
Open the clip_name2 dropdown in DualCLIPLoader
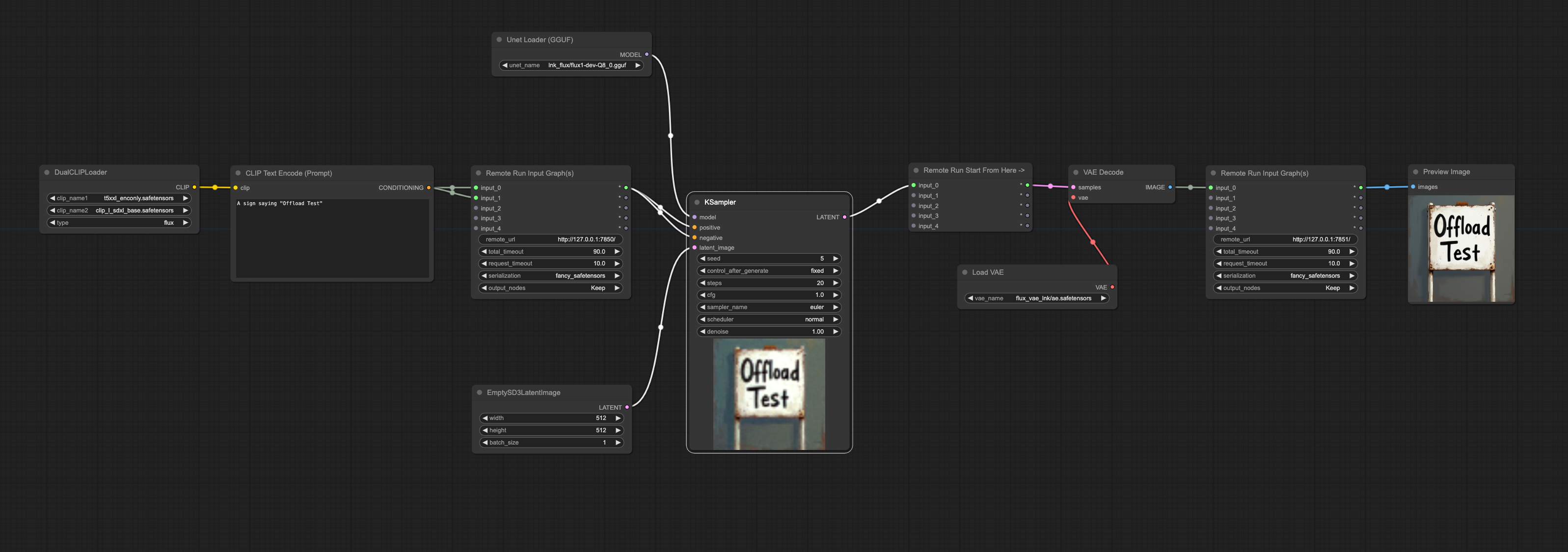(x=119, y=210)
